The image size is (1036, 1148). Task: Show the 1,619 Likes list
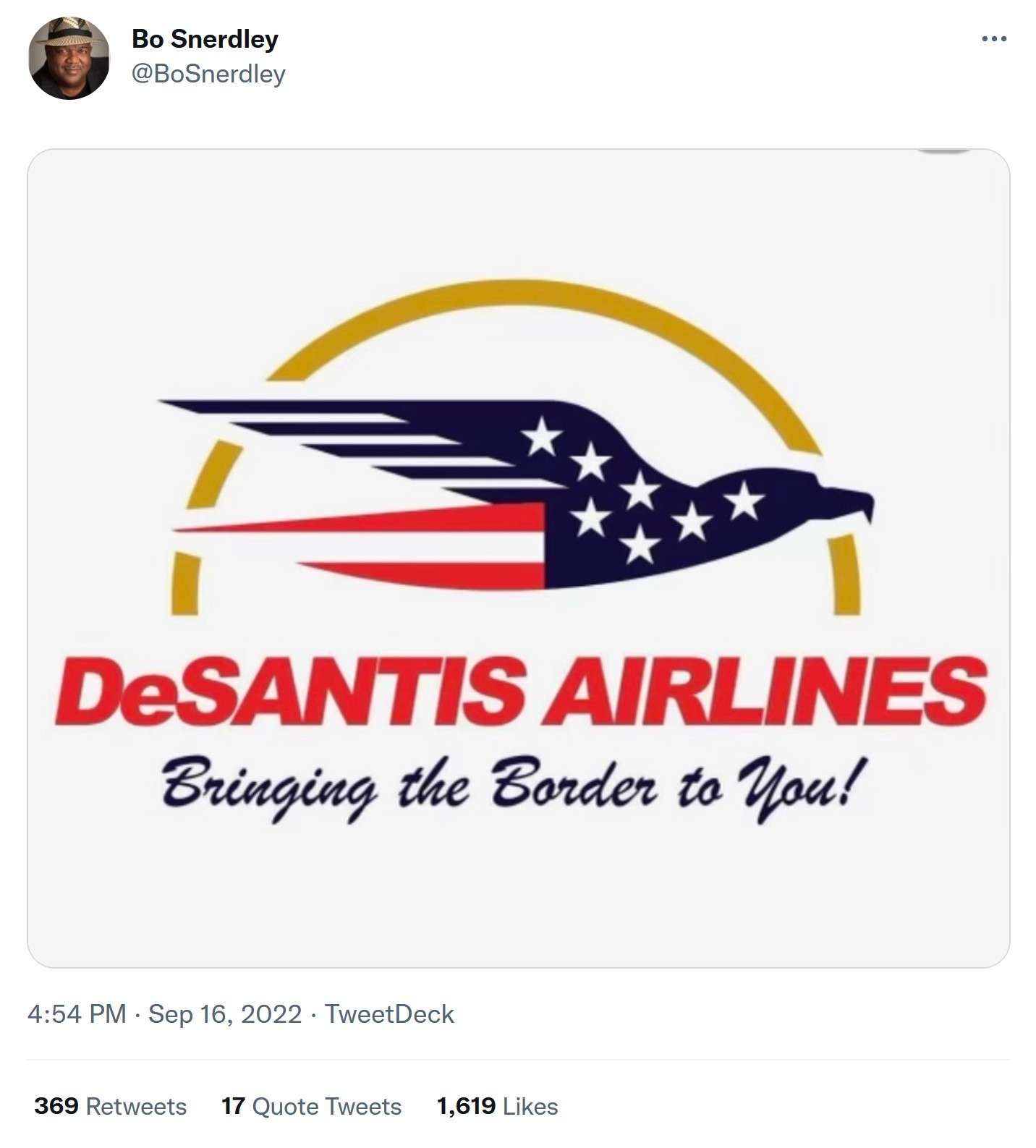(x=497, y=1106)
